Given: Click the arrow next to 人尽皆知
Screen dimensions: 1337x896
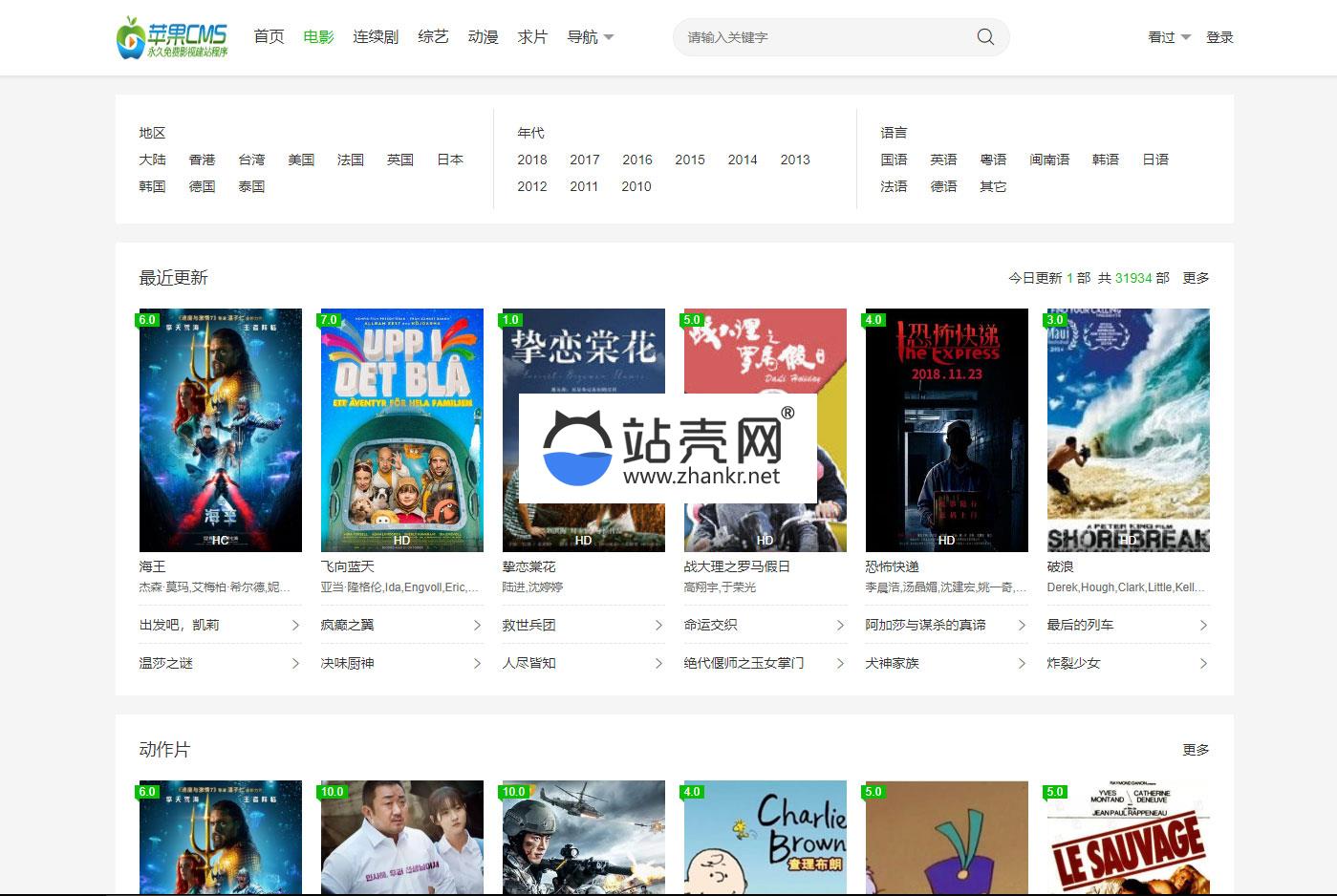Looking at the screenshot, I should click(658, 663).
